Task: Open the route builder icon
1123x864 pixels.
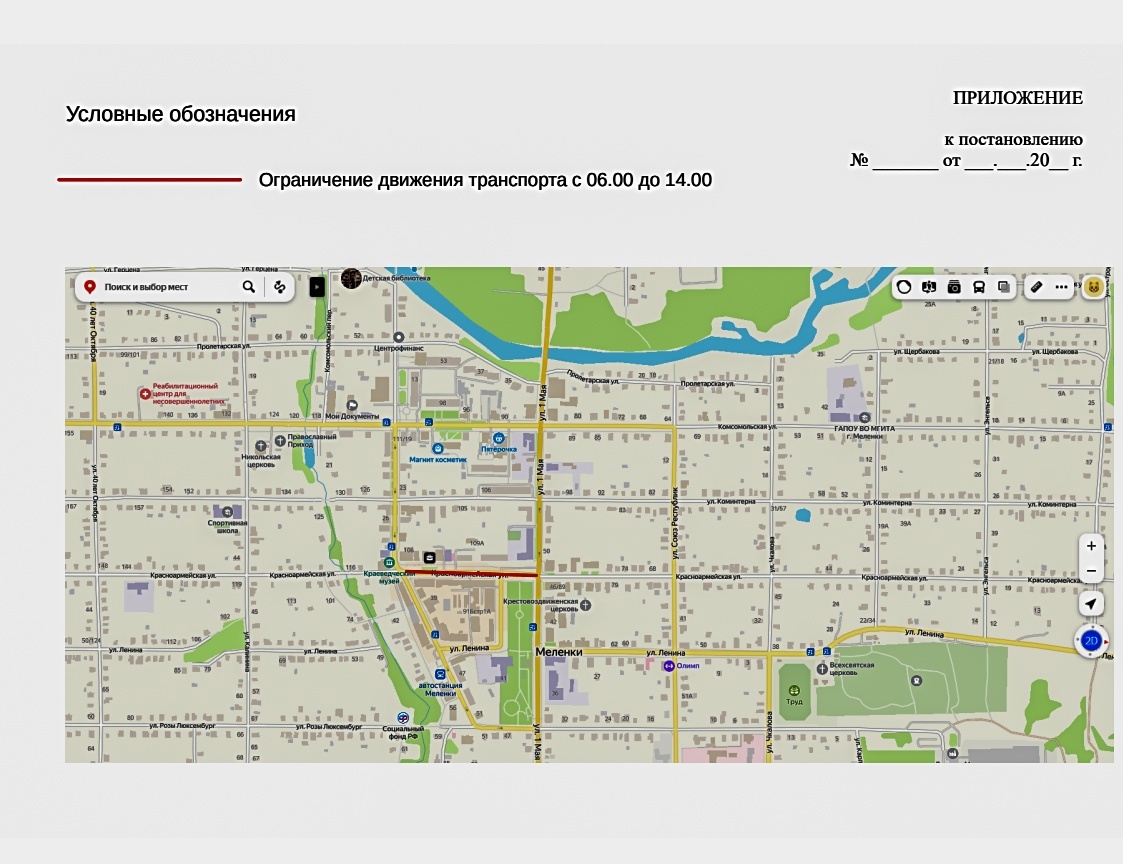Action: coord(280,287)
